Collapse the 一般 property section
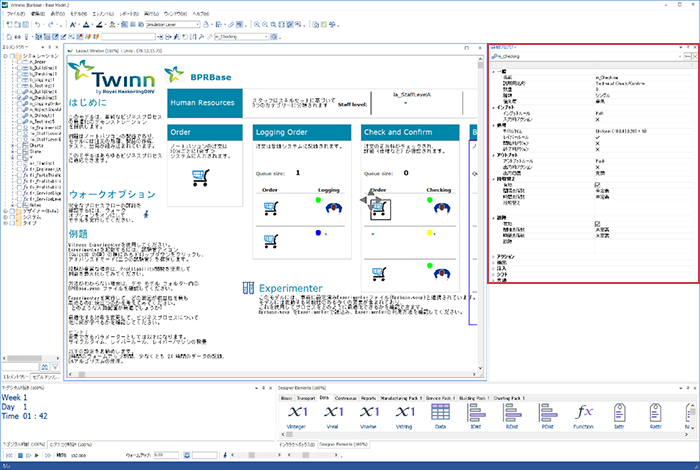The height and width of the screenshot is (470, 700). coord(493,71)
